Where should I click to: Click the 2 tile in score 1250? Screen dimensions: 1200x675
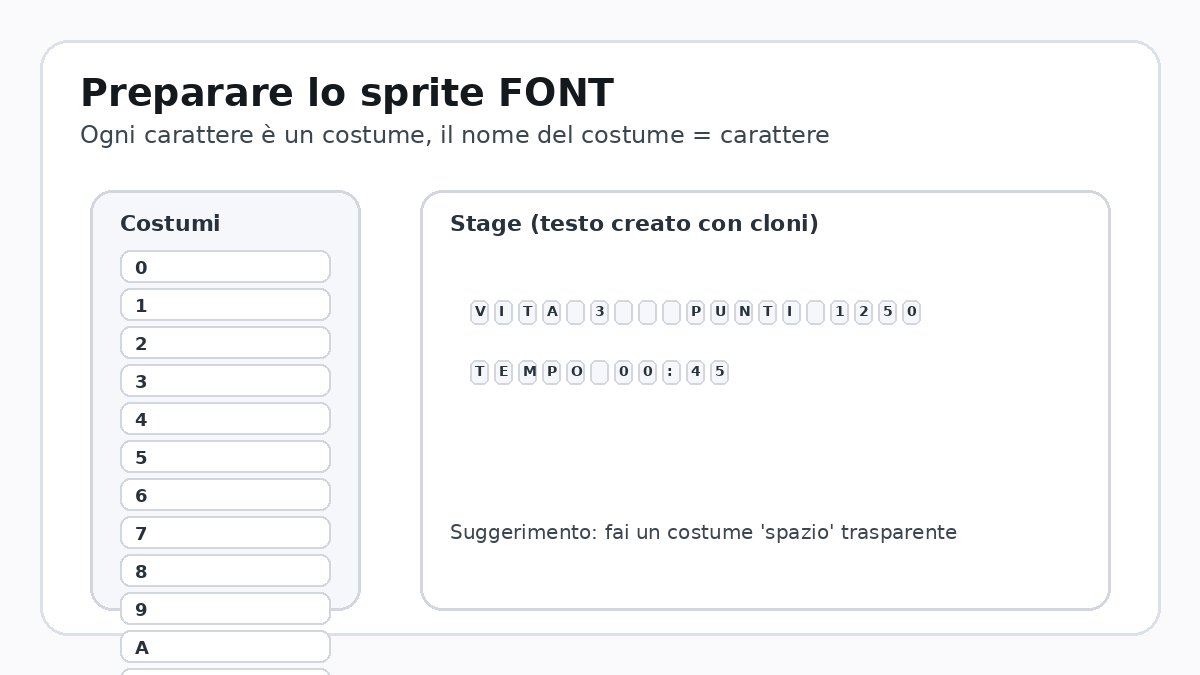coord(864,312)
